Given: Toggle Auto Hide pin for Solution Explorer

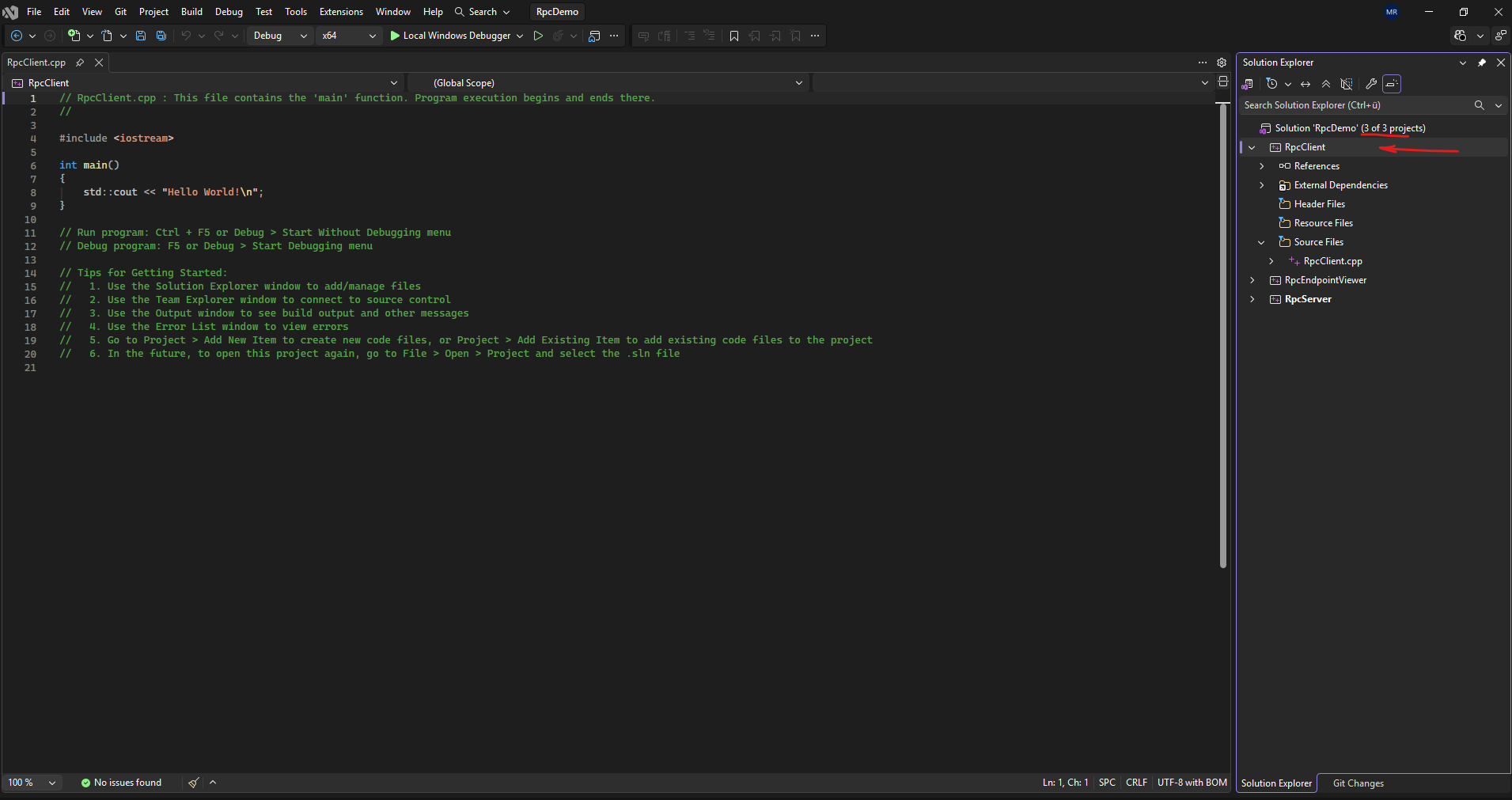Looking at the screenshot, I should pyautogui.click(x=1482, y=63).
